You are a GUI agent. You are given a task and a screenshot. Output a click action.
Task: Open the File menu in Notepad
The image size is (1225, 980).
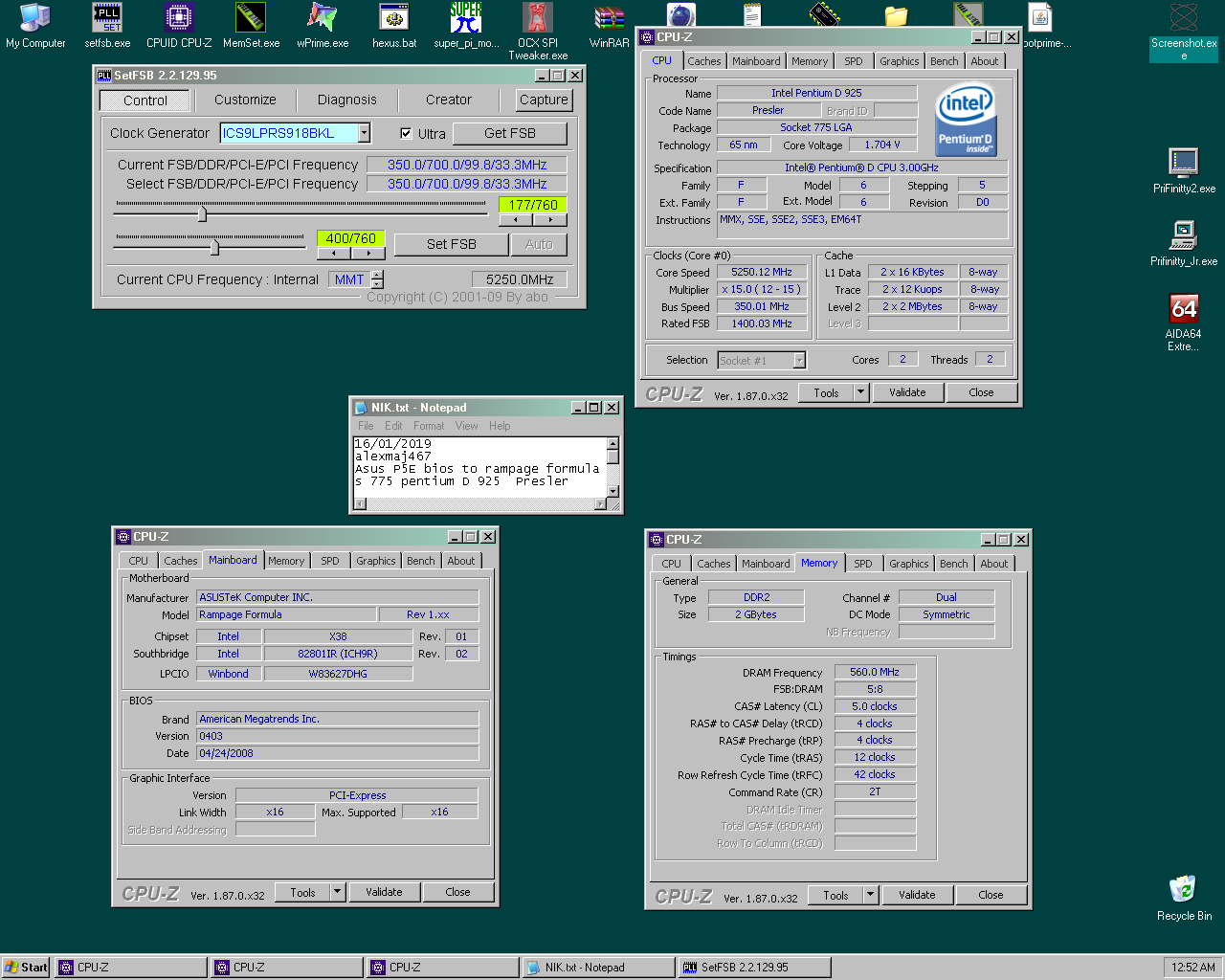[366, 426]
